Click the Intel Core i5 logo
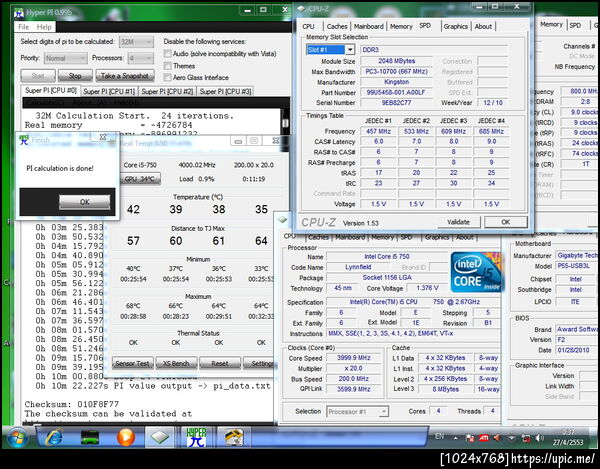 coord(477,272)
